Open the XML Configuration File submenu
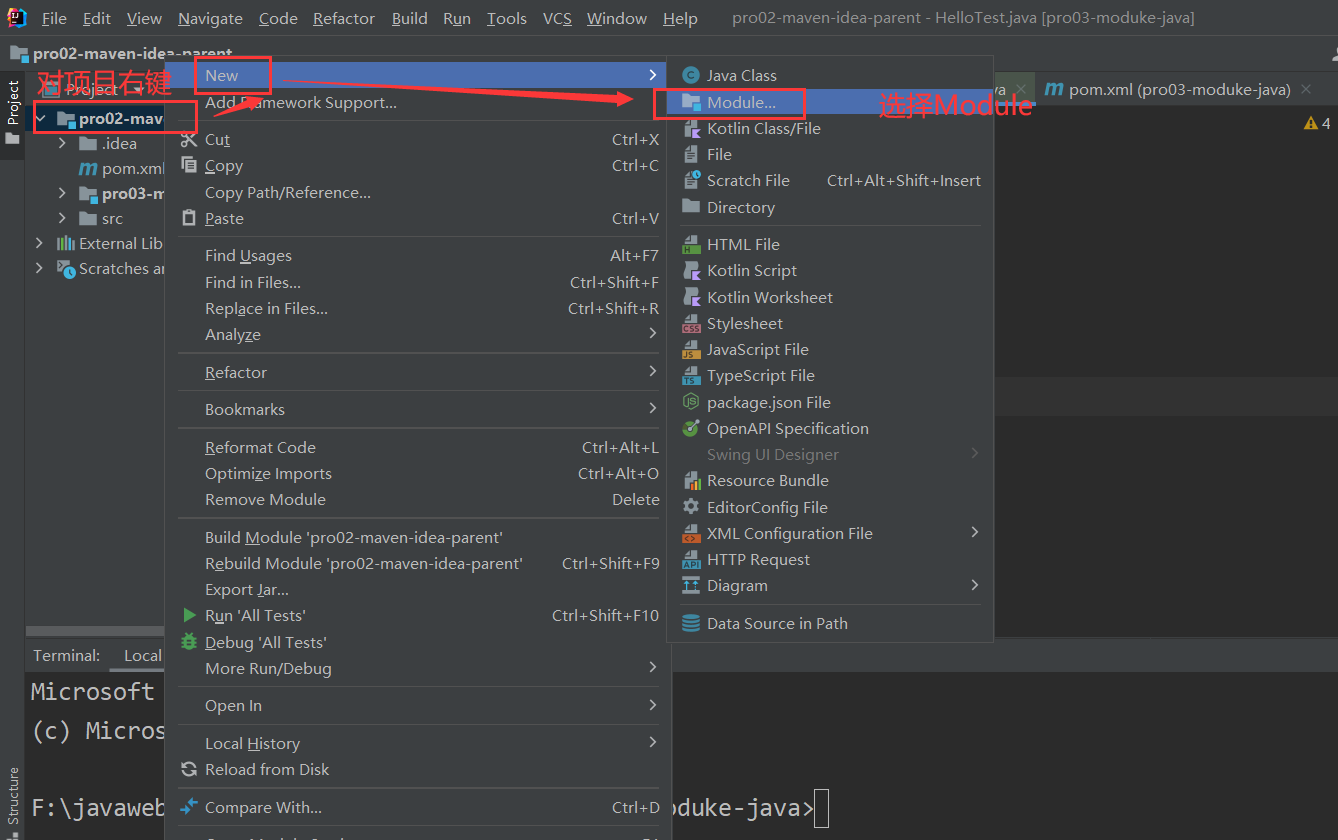This screenshot has height=840, width=1338. (830, 533)
